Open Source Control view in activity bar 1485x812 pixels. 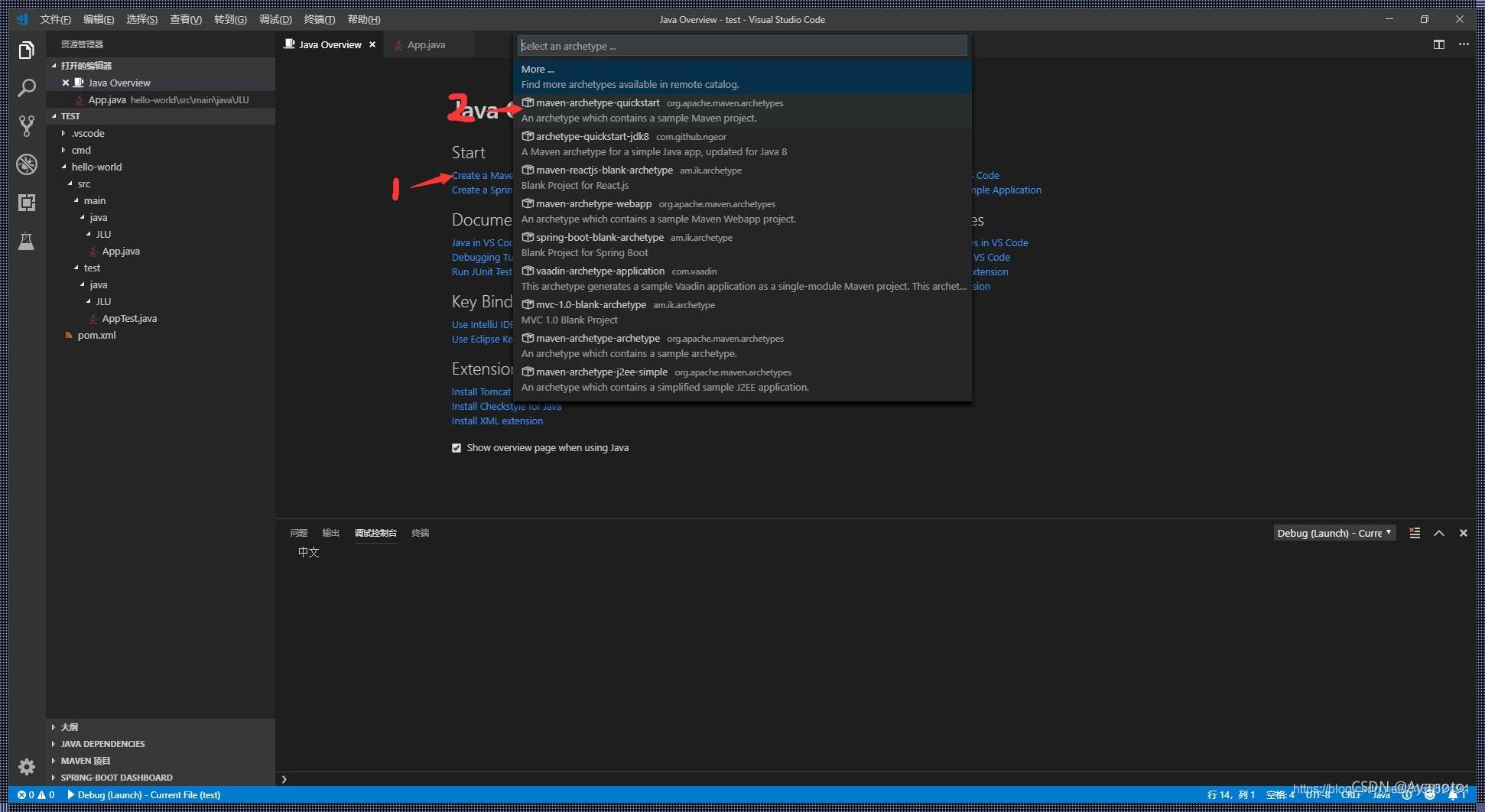tap(26, 126)
